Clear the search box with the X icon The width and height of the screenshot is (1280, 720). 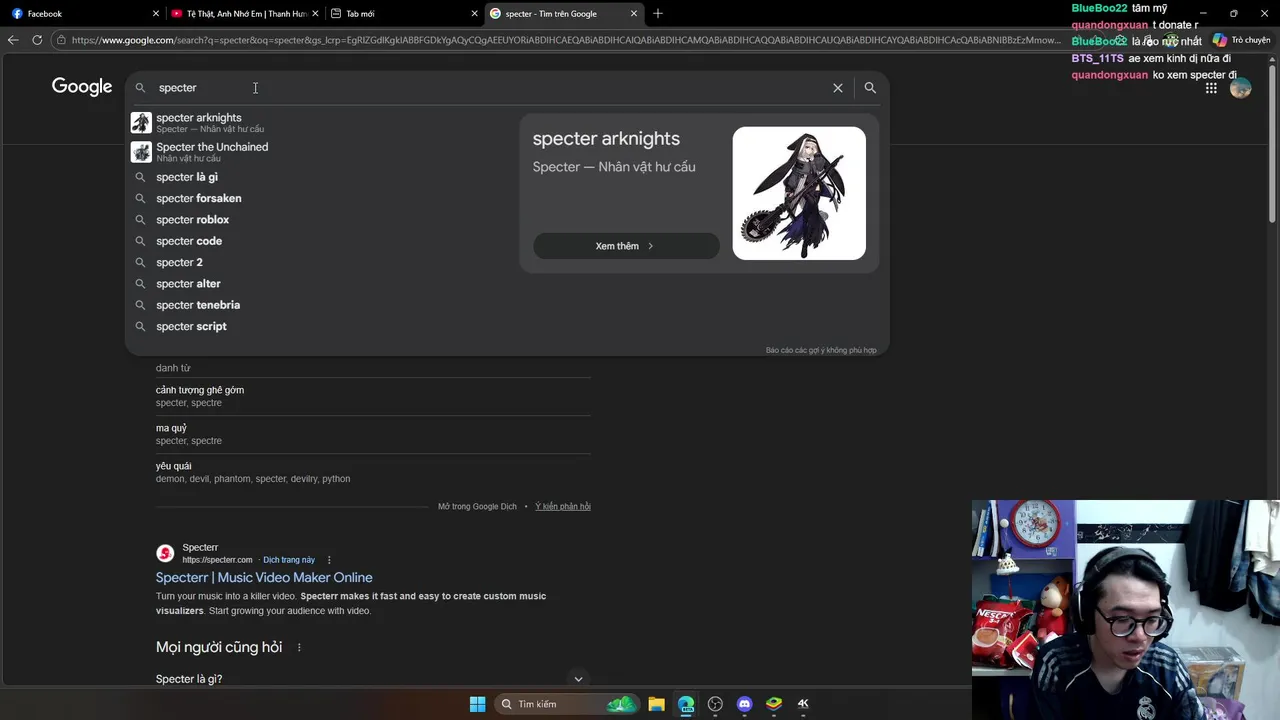coord(838,88)
